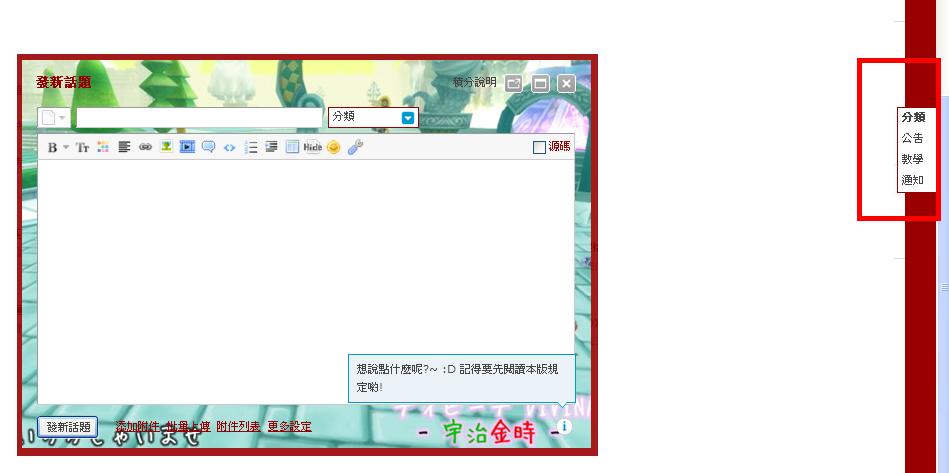Image resolution: width=949 pixels, height=473 pixels.
Task: Submit the post with the 發新話題 button
Action: click(x=68, y=426)
